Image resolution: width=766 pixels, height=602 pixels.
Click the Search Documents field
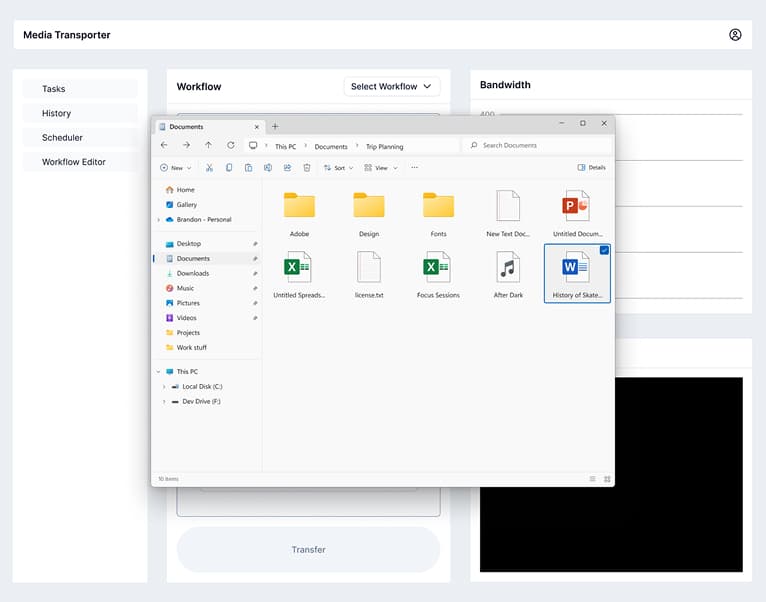click(536, 146)
